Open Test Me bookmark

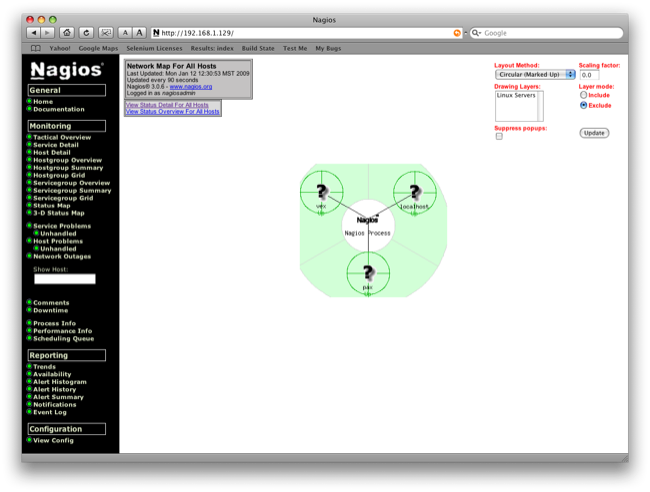(x=295, y=48)
